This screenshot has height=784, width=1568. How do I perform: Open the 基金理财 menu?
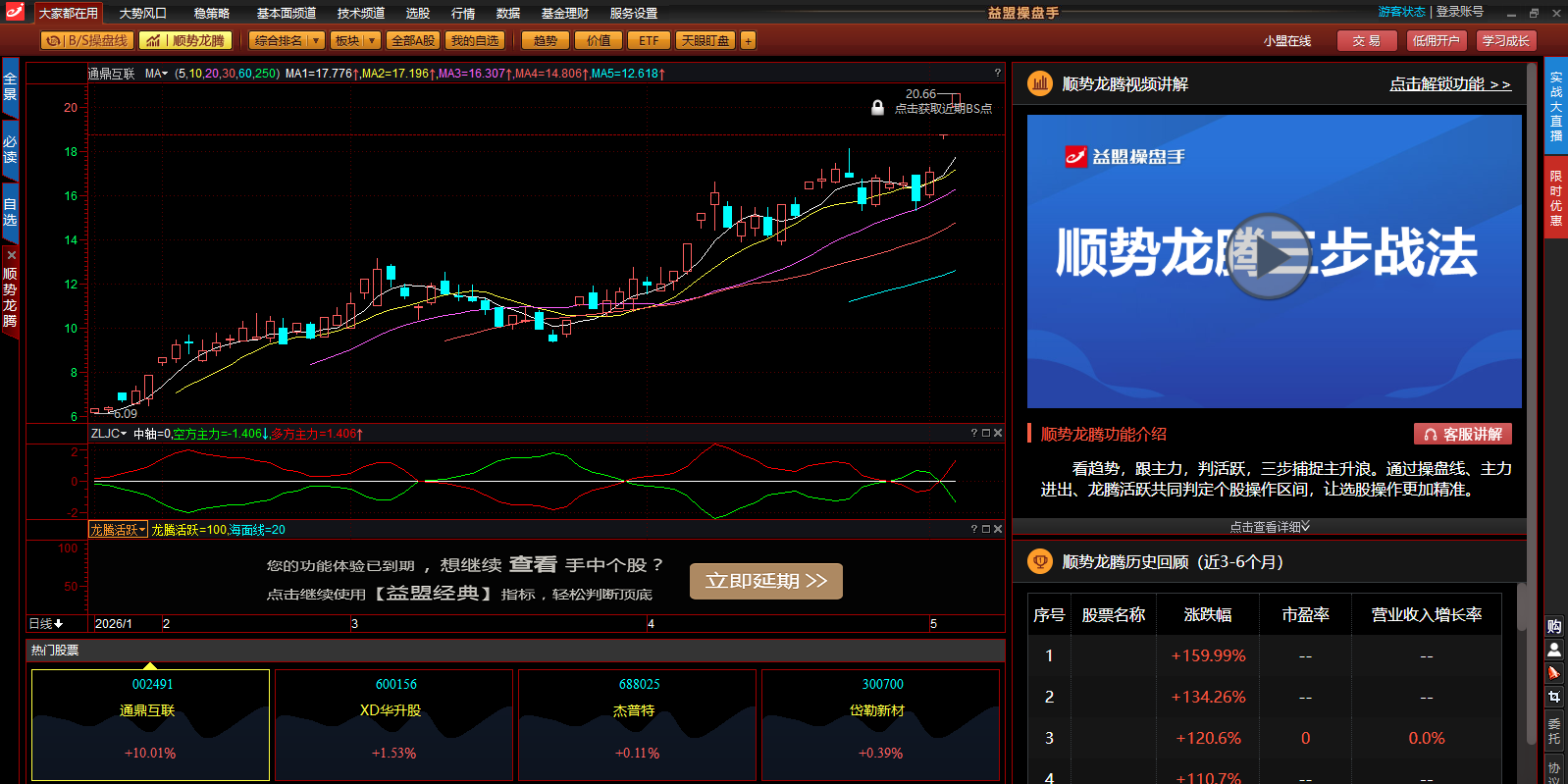coord(565,13)
